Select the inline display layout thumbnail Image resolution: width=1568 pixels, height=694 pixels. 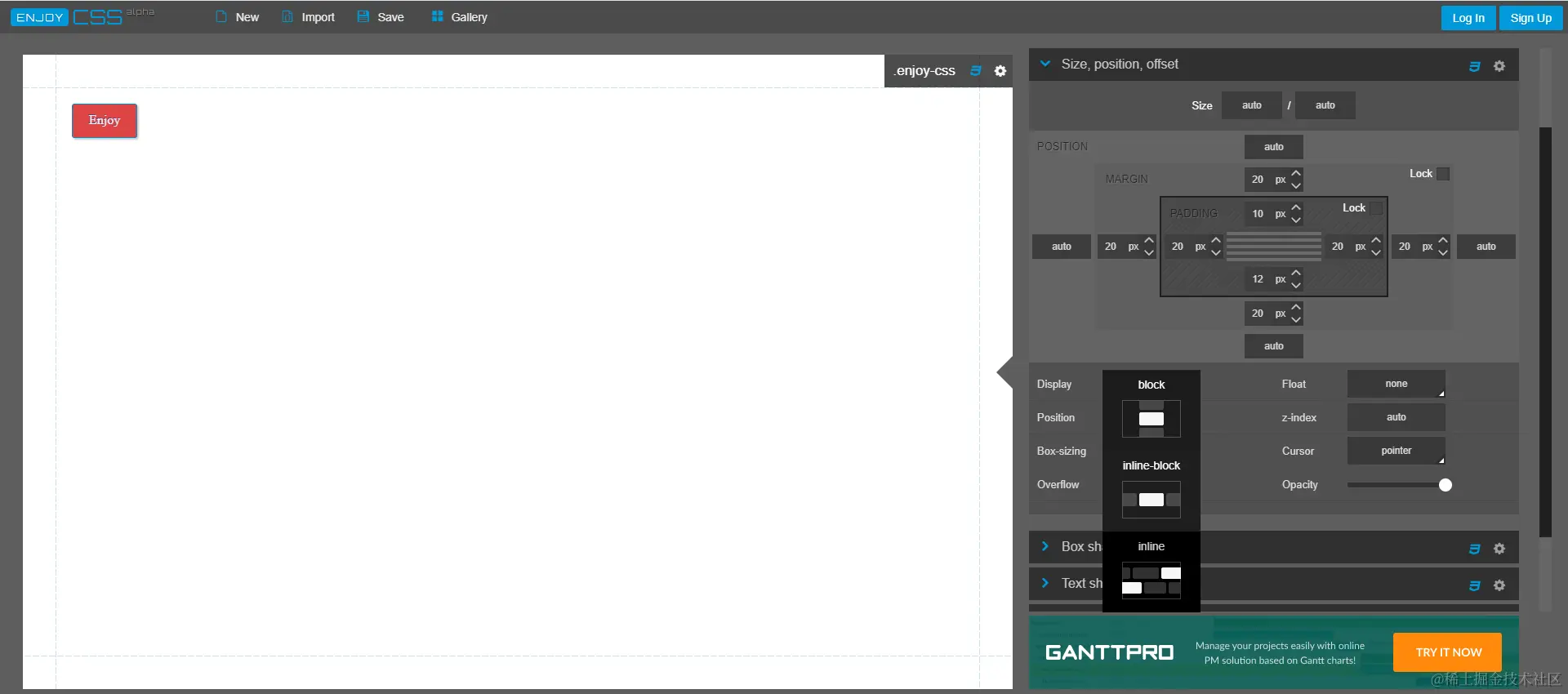tap(1151, 581)
